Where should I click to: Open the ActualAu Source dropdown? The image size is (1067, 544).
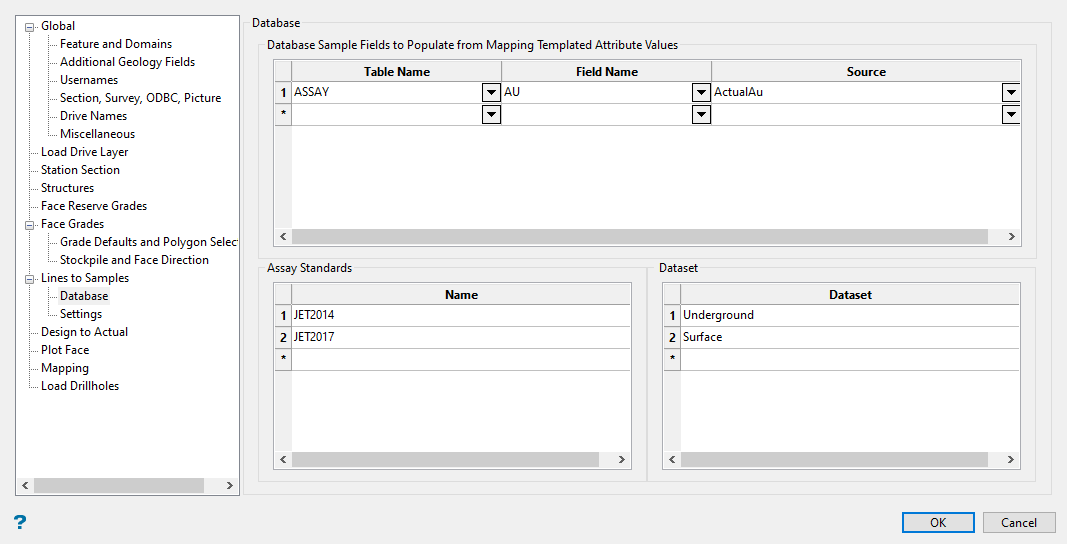click(x=1011, y=93)
